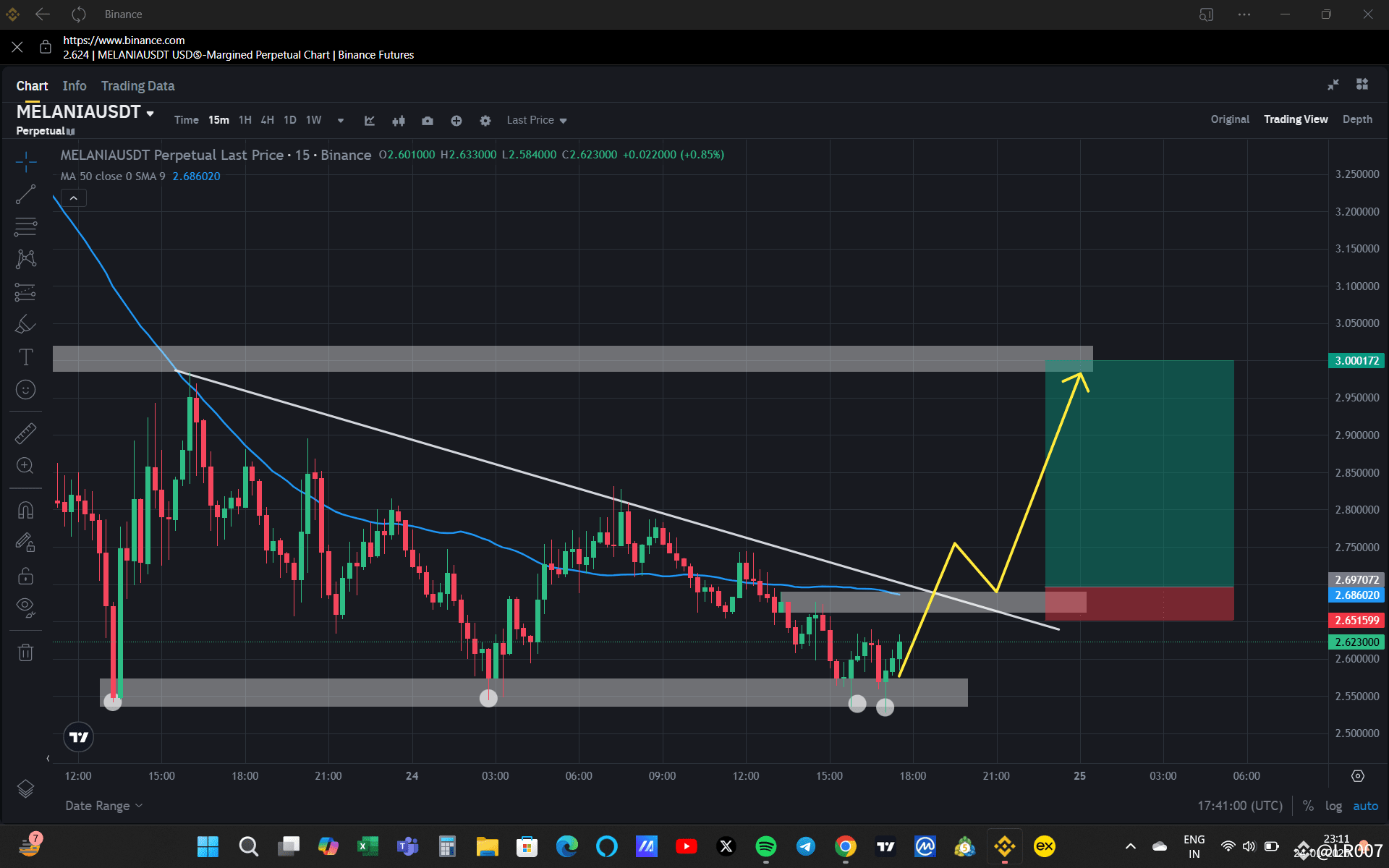The height and width of the screenshot is (868, 1389).
Task: Hide all drawings with the eye icon
Action: [x=26, y=608]
